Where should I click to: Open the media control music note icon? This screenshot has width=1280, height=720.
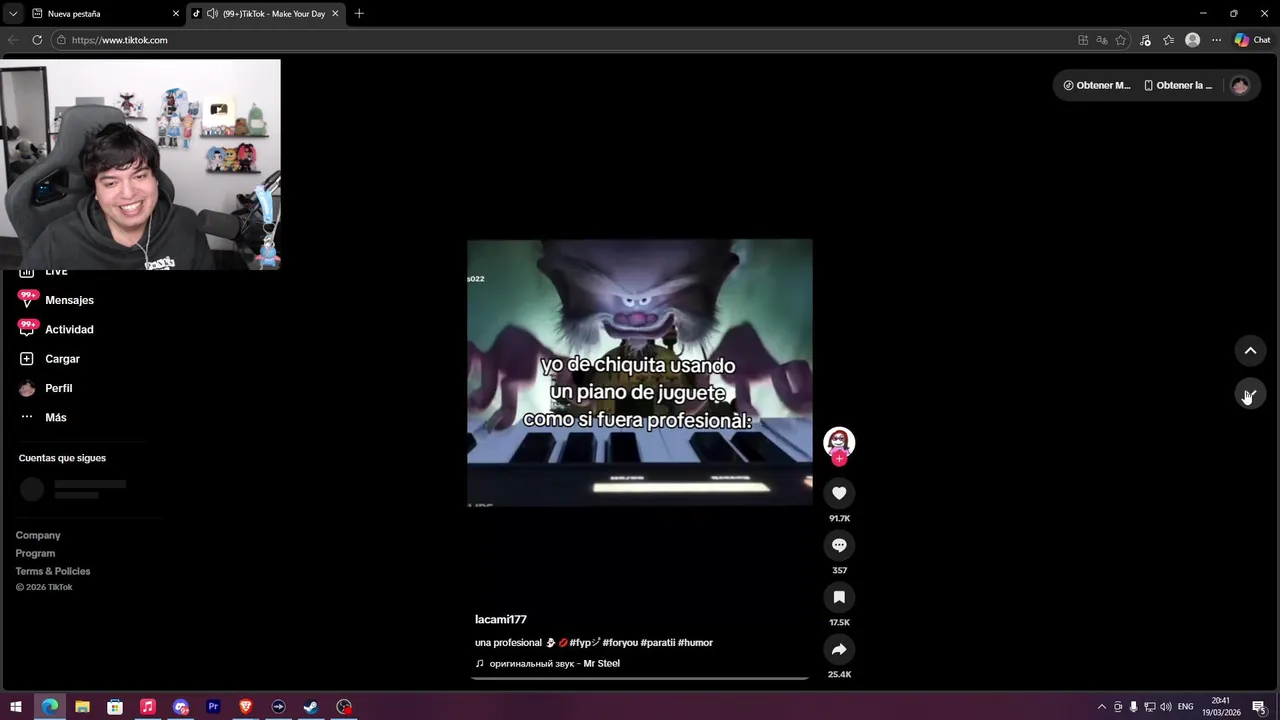click(1146, 40)
